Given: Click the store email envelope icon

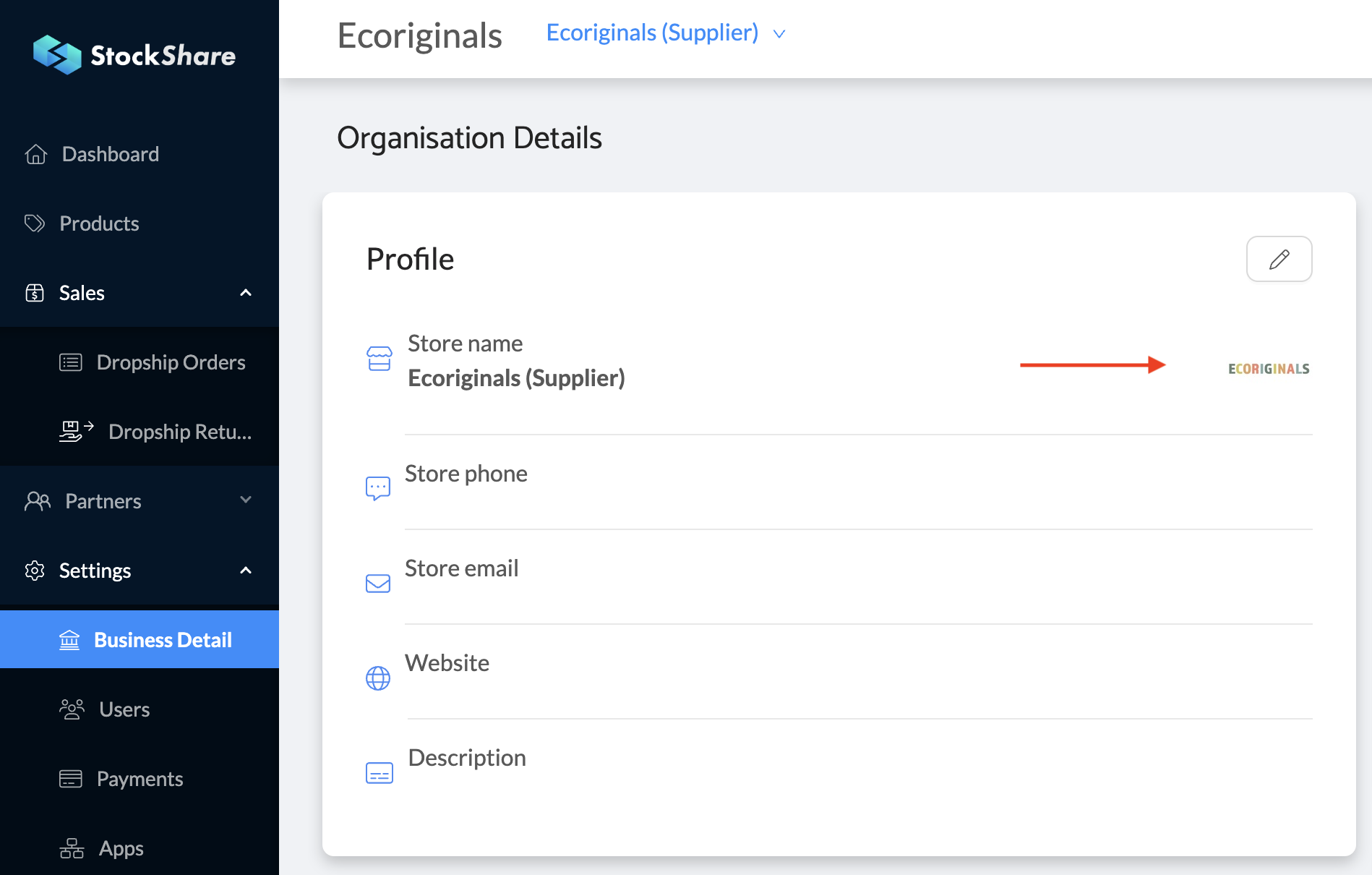Looking at the screenshot, I should pos(378,584).
